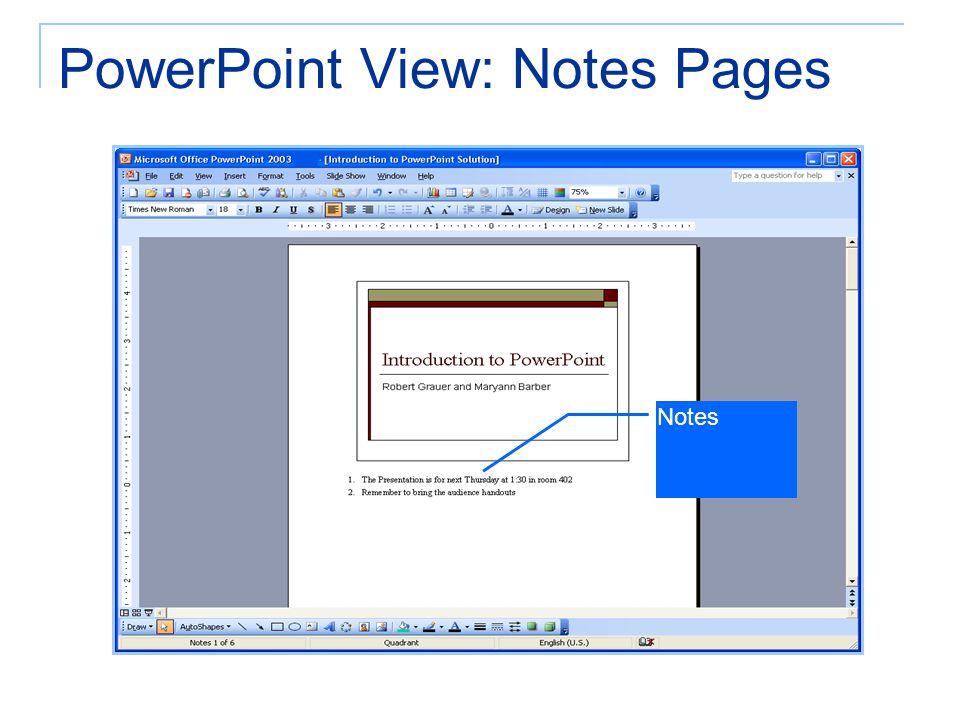Toggle Underline formatting
The width and height of the screenshot is (960, 720).
[x=293, y=209]
